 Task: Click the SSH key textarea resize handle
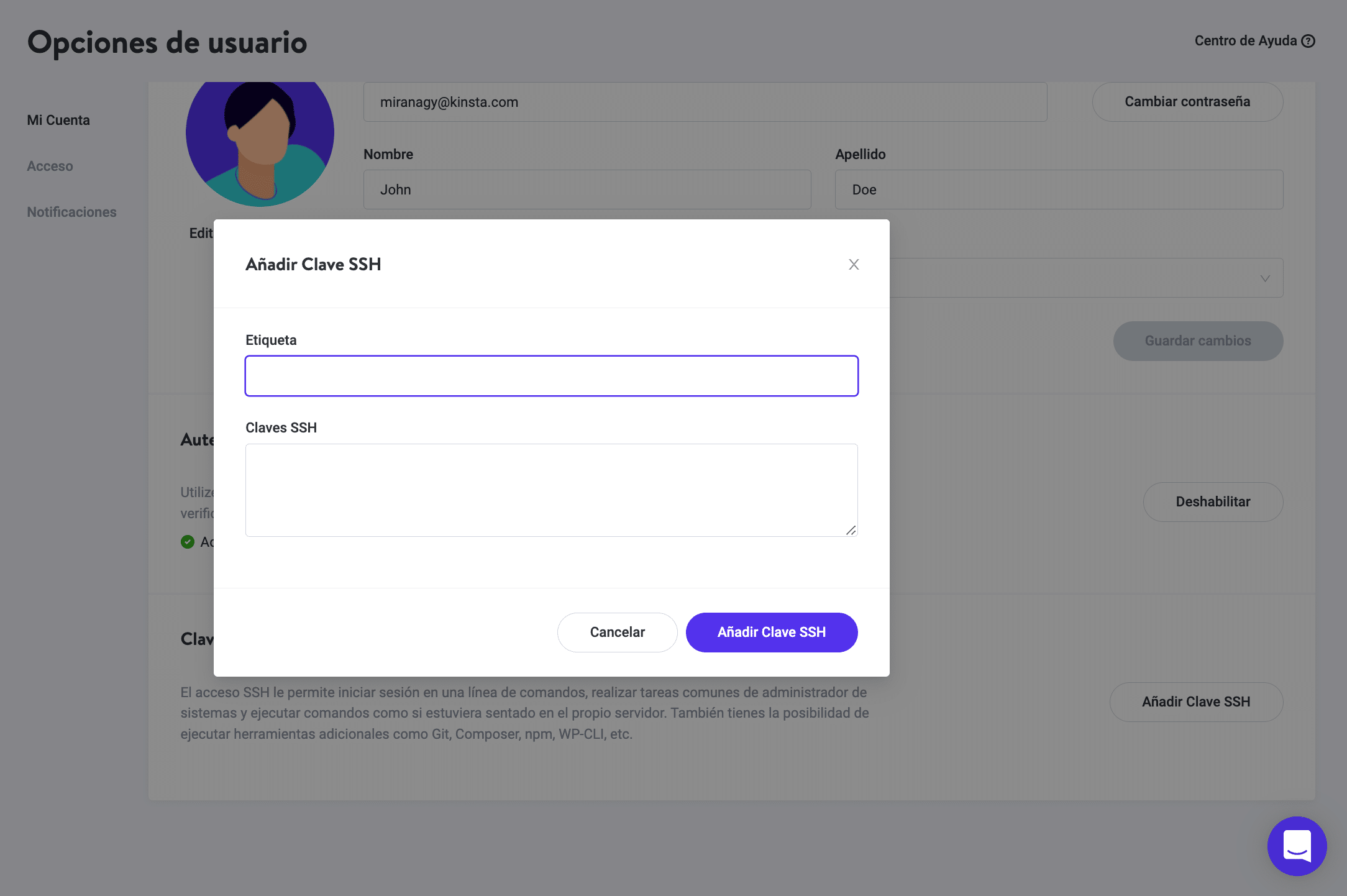coord(851,530)
